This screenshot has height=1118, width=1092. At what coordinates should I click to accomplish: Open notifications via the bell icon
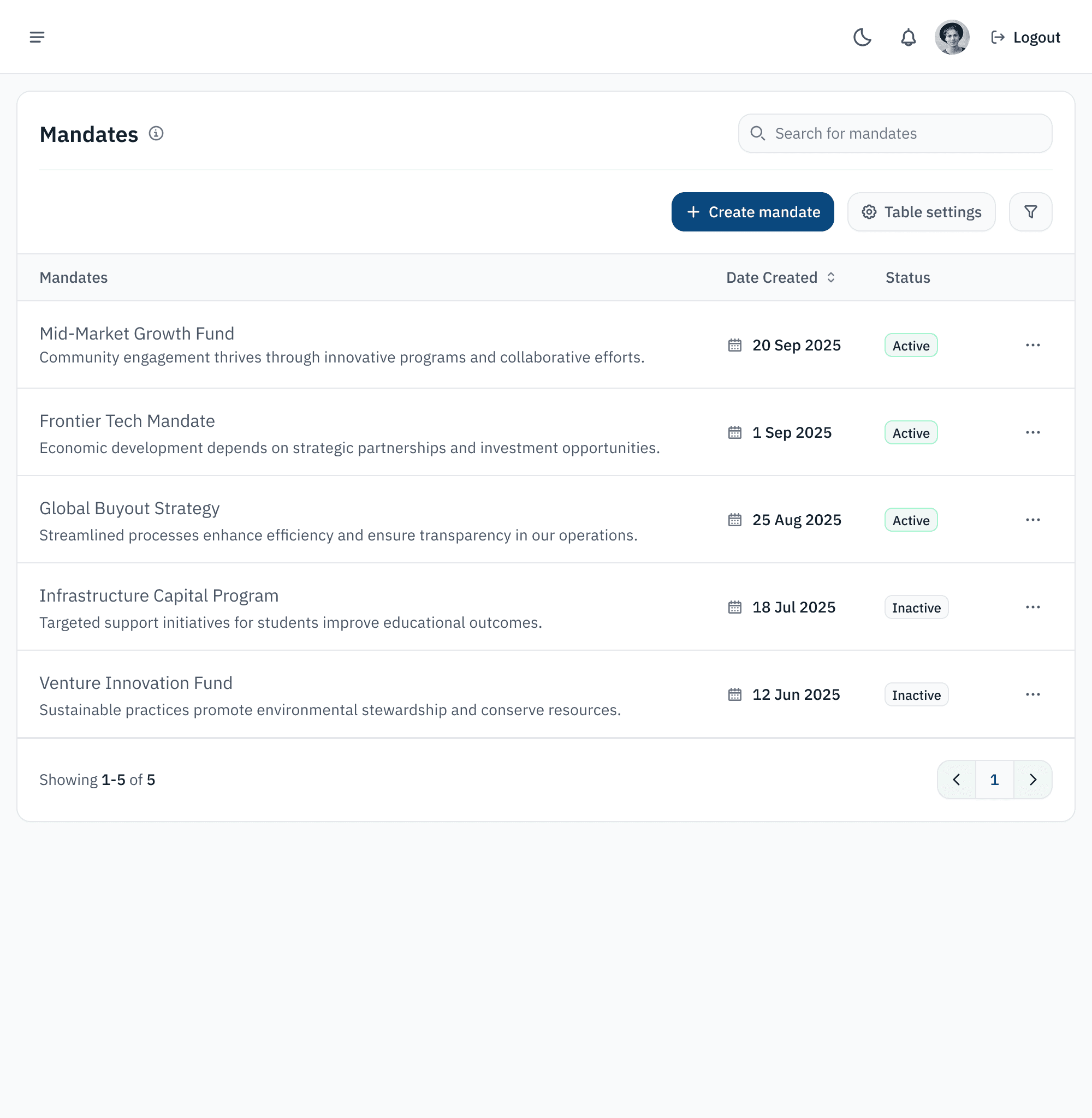(907, 37)
